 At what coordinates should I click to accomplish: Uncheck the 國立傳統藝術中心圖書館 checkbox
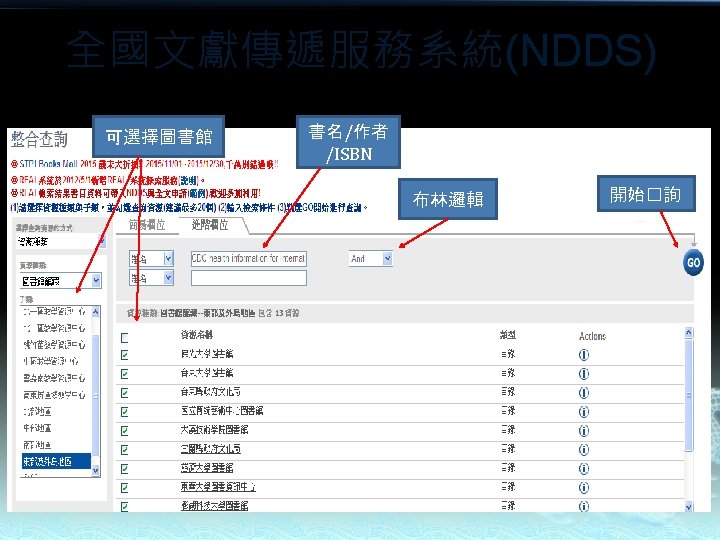(x=124, y=412)
